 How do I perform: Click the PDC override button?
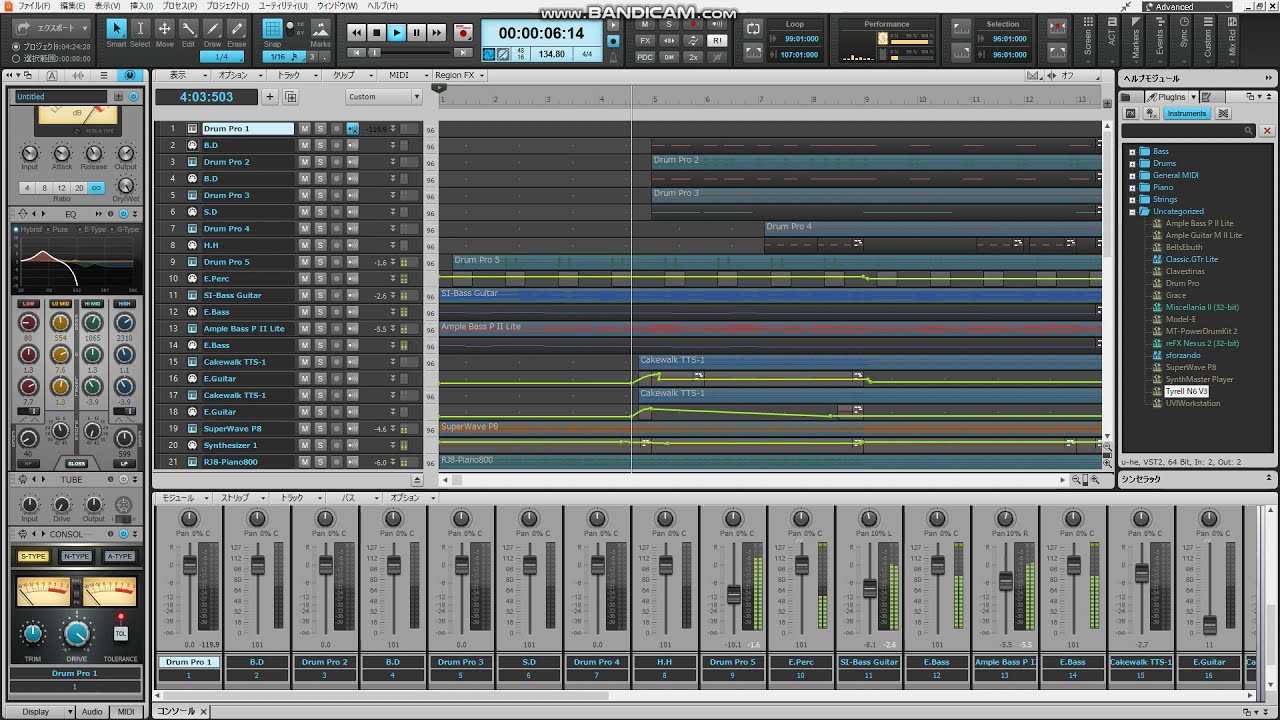(x=645, y=57)
